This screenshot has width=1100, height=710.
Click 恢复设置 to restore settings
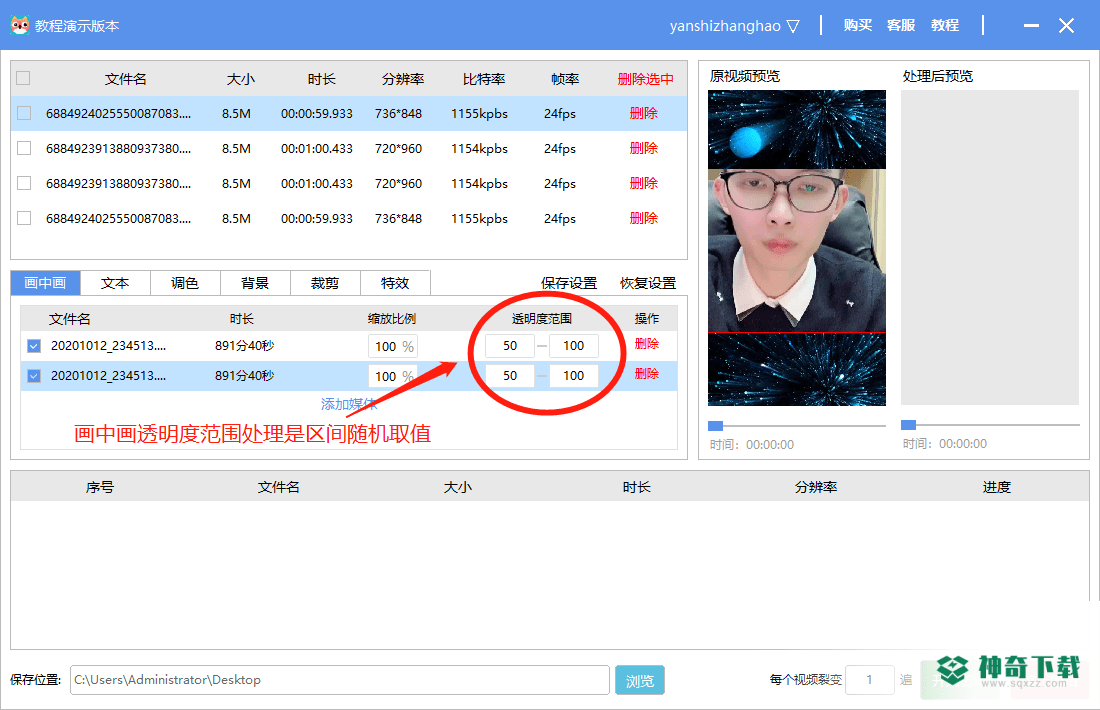(x=648, y=283)
